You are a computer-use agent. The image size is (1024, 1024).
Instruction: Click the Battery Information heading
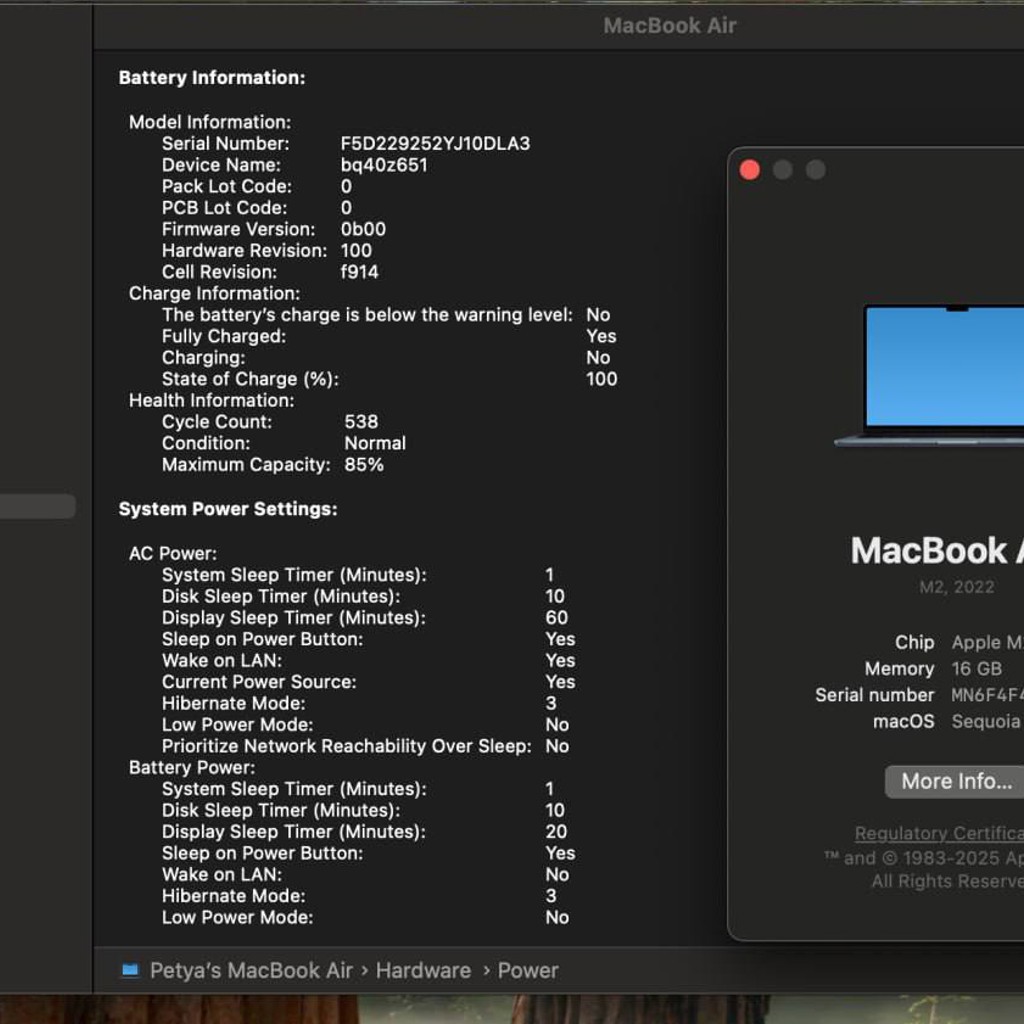(x=212, y=78)
